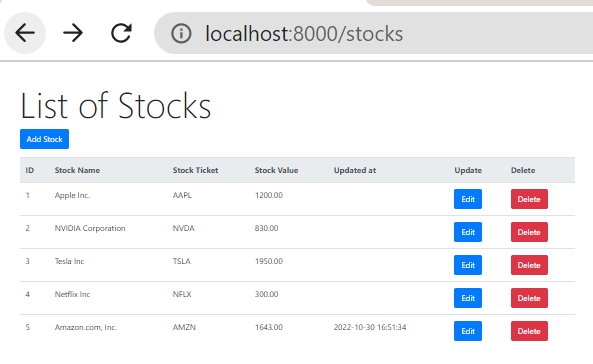Image resolution: width=593 pixels, height=364 pixels.
Task: Click the Update column header
Action: 468,170
